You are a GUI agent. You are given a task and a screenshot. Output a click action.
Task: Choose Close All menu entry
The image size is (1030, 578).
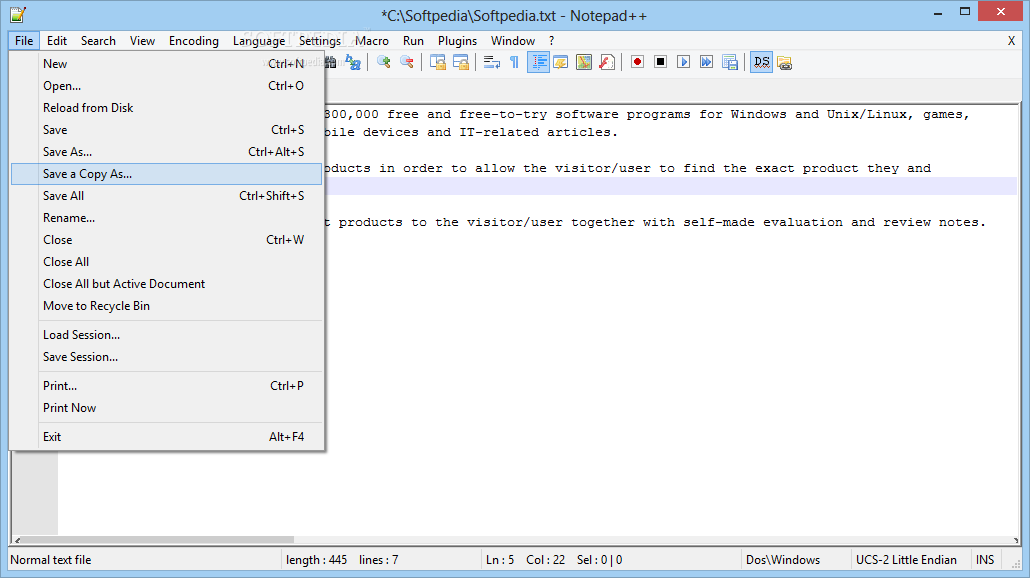coord(167,261)
